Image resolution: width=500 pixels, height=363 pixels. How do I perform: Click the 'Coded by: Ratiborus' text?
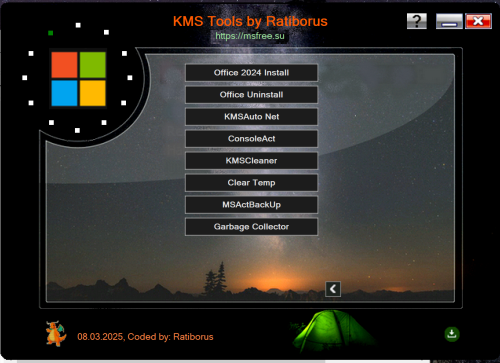[x=170, y=337]
